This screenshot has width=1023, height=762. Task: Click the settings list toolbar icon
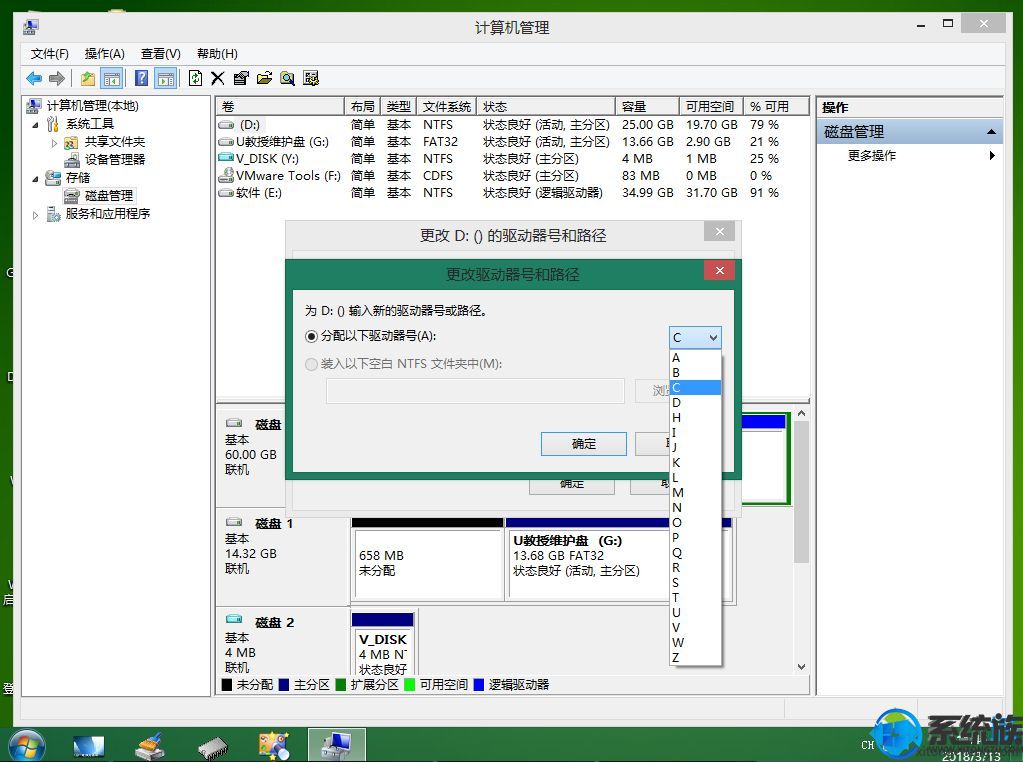pos(311,79)
